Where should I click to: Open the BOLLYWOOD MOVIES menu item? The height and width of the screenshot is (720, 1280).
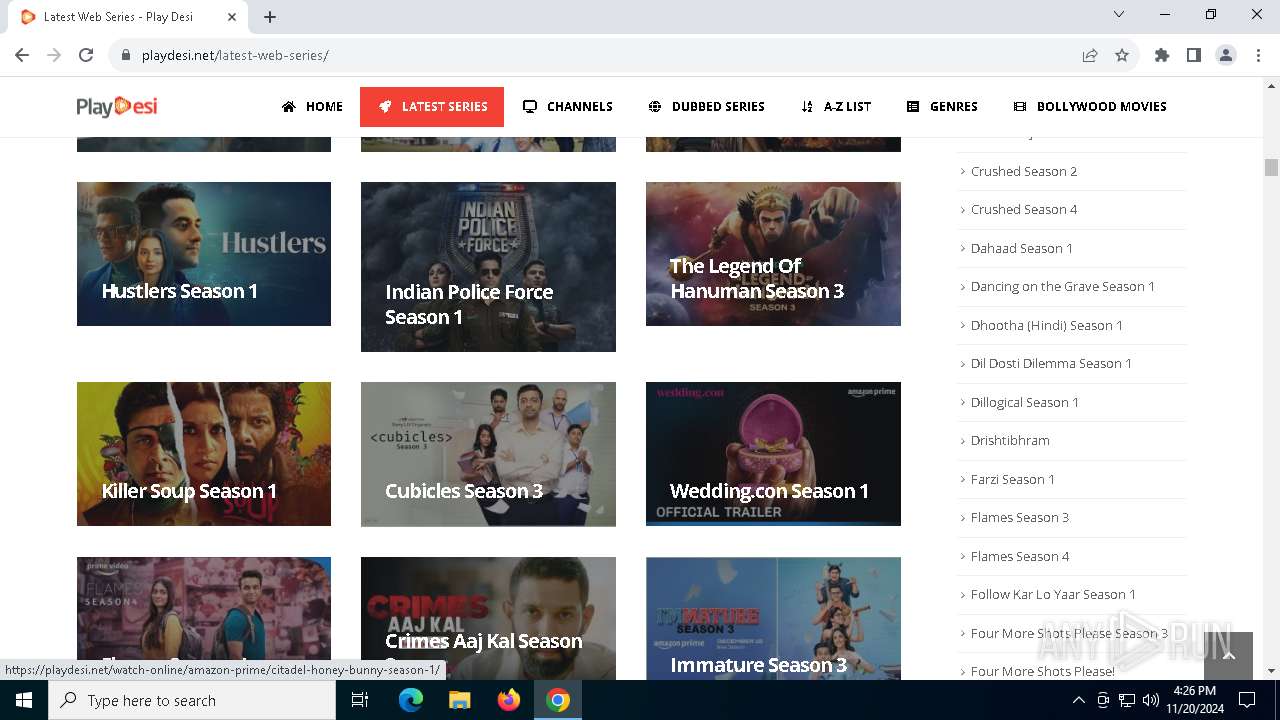1089,106
